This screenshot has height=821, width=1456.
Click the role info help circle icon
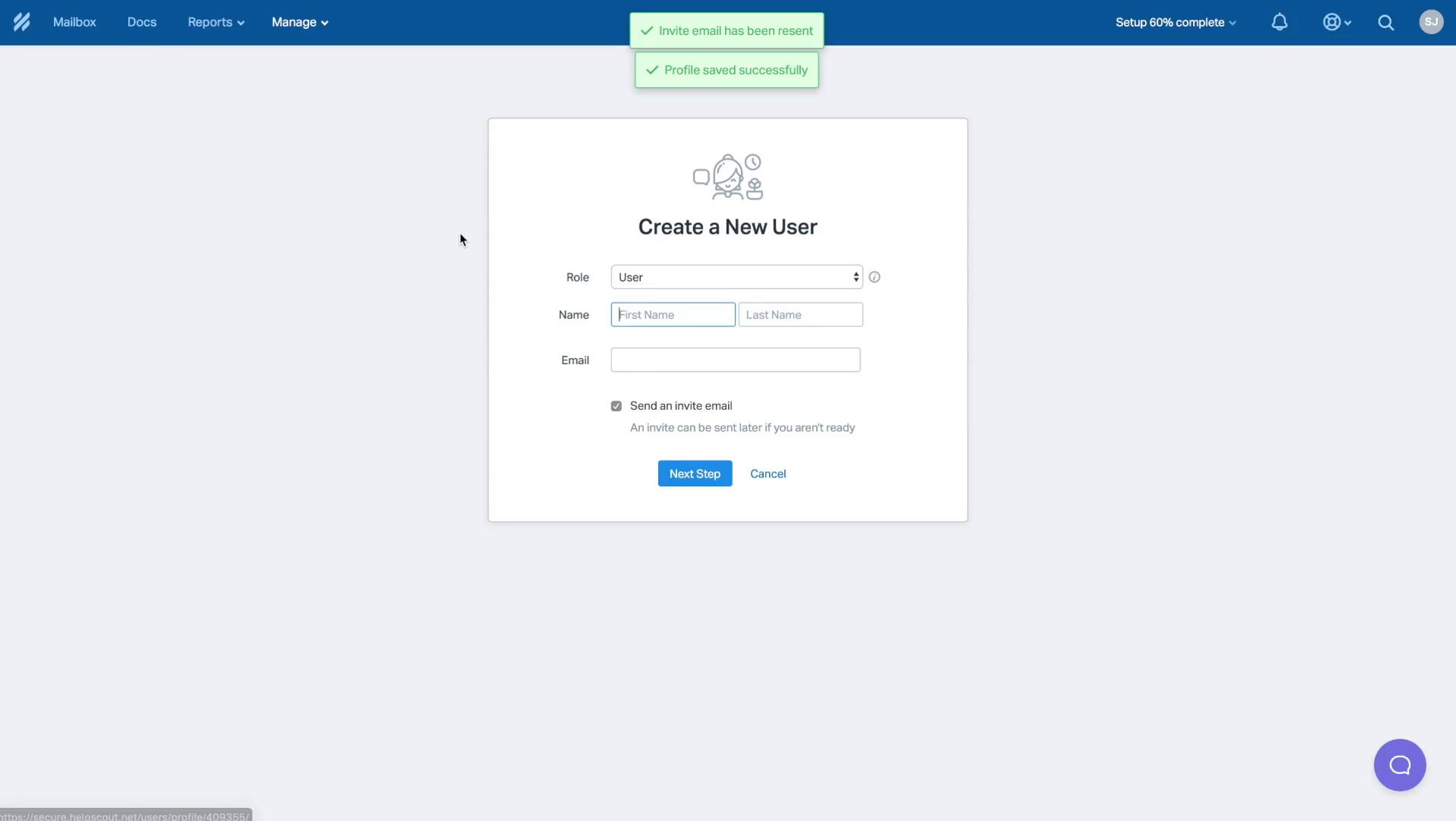(x=874, y=276)
